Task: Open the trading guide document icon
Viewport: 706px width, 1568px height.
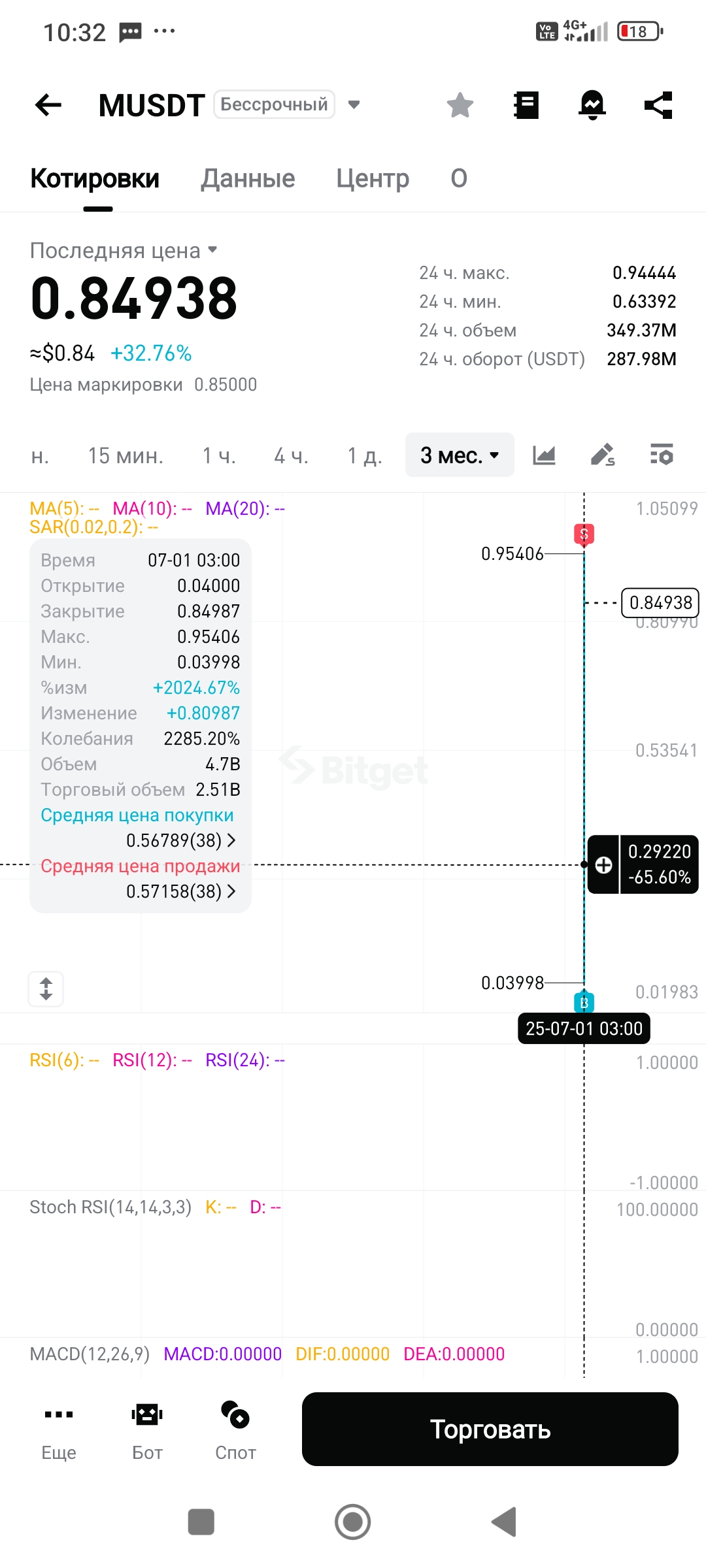Action: (526, 105)
